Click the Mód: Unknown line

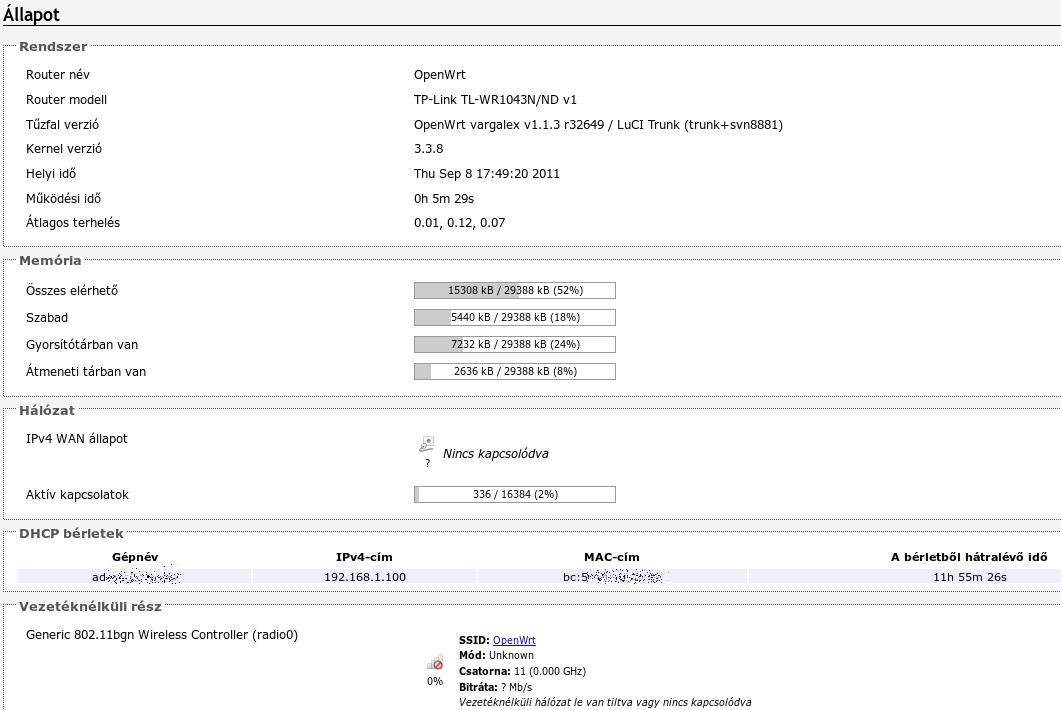(496, 656)
